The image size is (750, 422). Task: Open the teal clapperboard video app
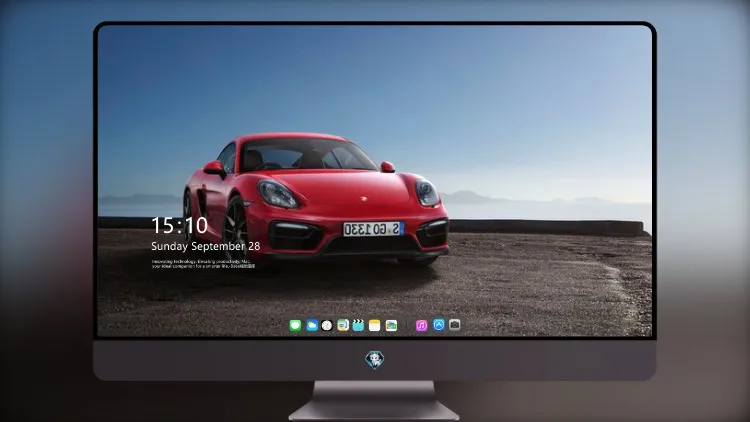click(x=358, y=326)
